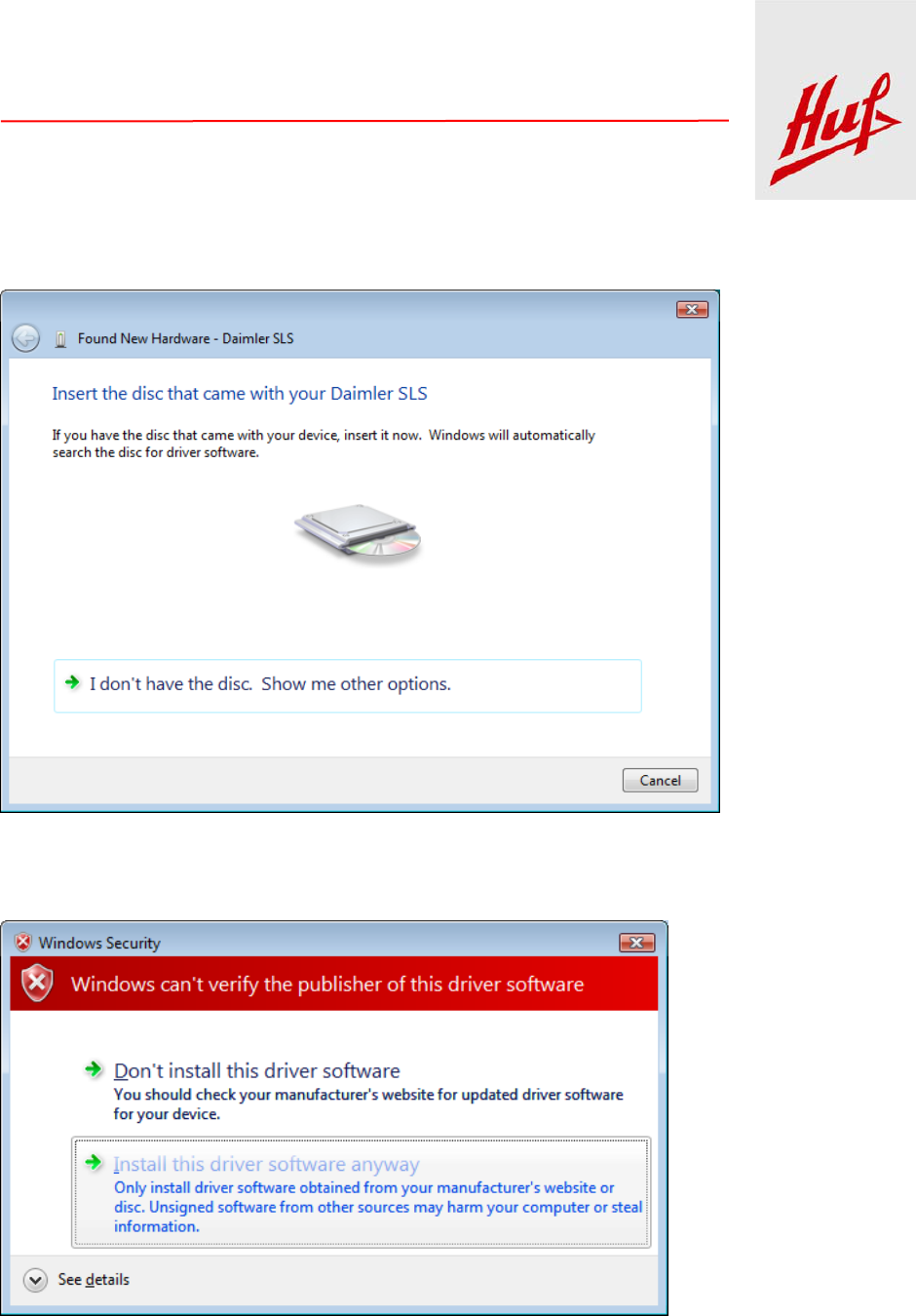Image resolution: width=916 pixels, height=1316 pixels.
Task: Click the disc drive illustration
Action: coord(359,532)
